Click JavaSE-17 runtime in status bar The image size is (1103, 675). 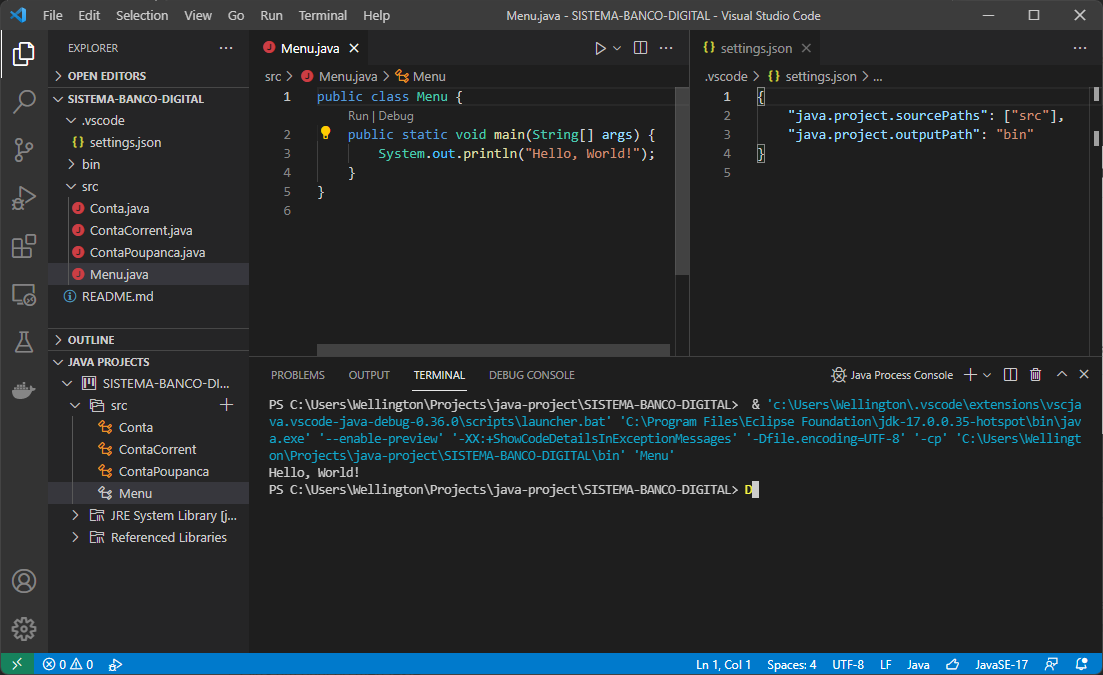[1002, 664]
